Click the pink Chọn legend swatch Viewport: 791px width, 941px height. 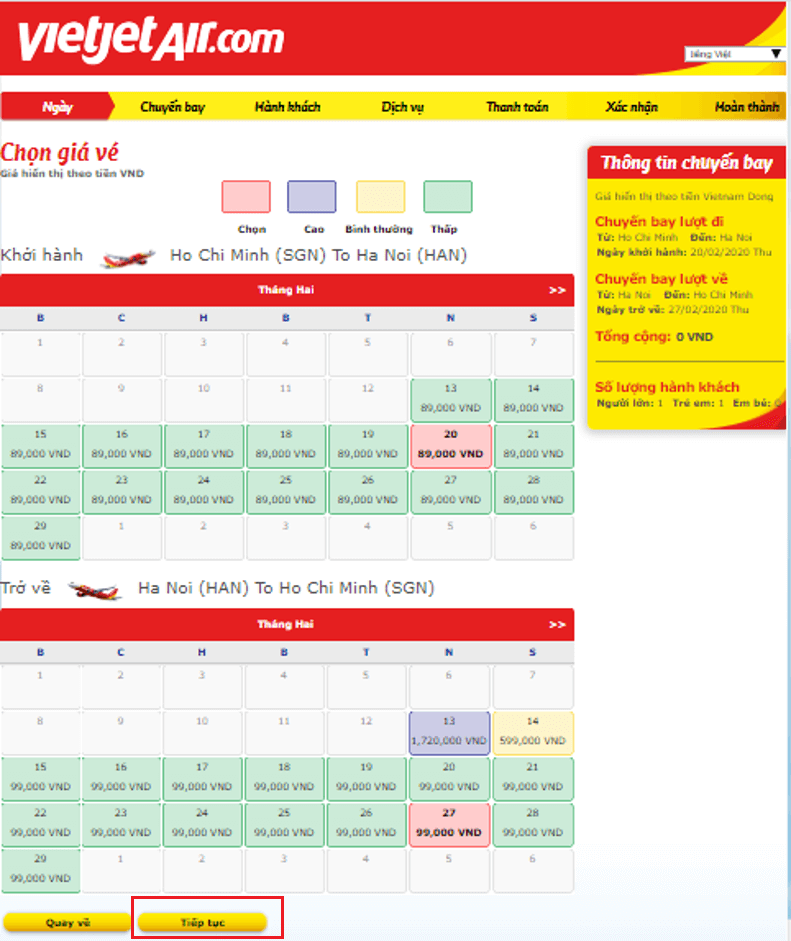[x=246, y=197]
